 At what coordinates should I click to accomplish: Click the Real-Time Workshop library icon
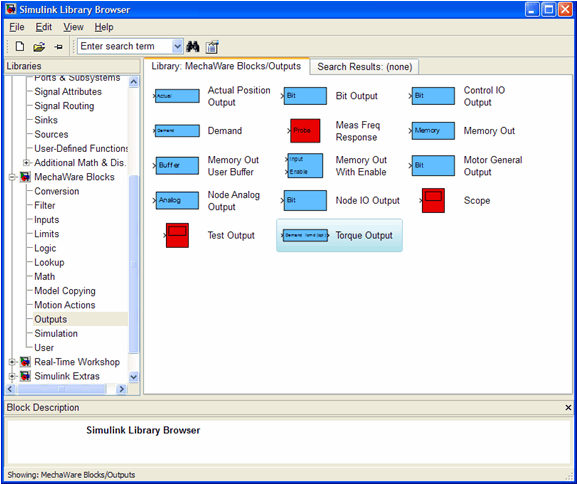(x=25, y=362)
